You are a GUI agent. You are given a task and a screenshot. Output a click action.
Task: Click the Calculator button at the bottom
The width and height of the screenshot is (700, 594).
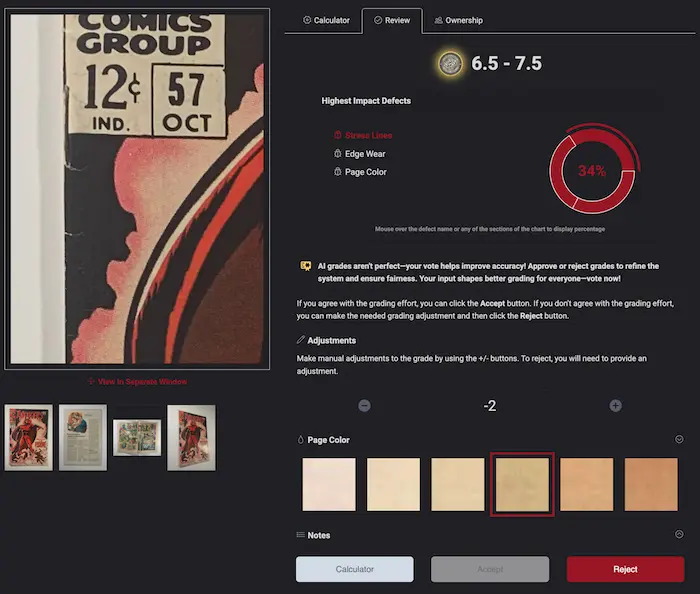coord(354,569)
